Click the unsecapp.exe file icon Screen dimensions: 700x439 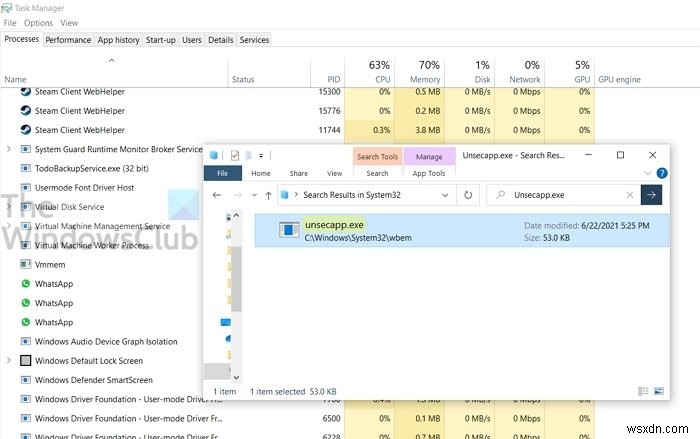pyautogui.click(x=289, y=230)
